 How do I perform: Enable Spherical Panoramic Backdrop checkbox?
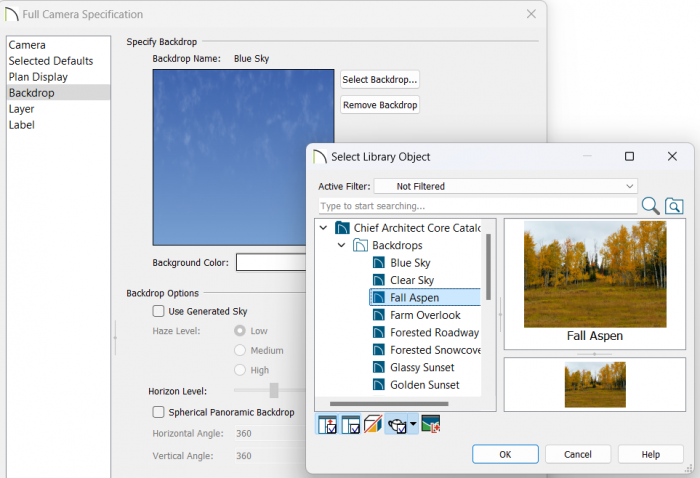pos(158,412)
